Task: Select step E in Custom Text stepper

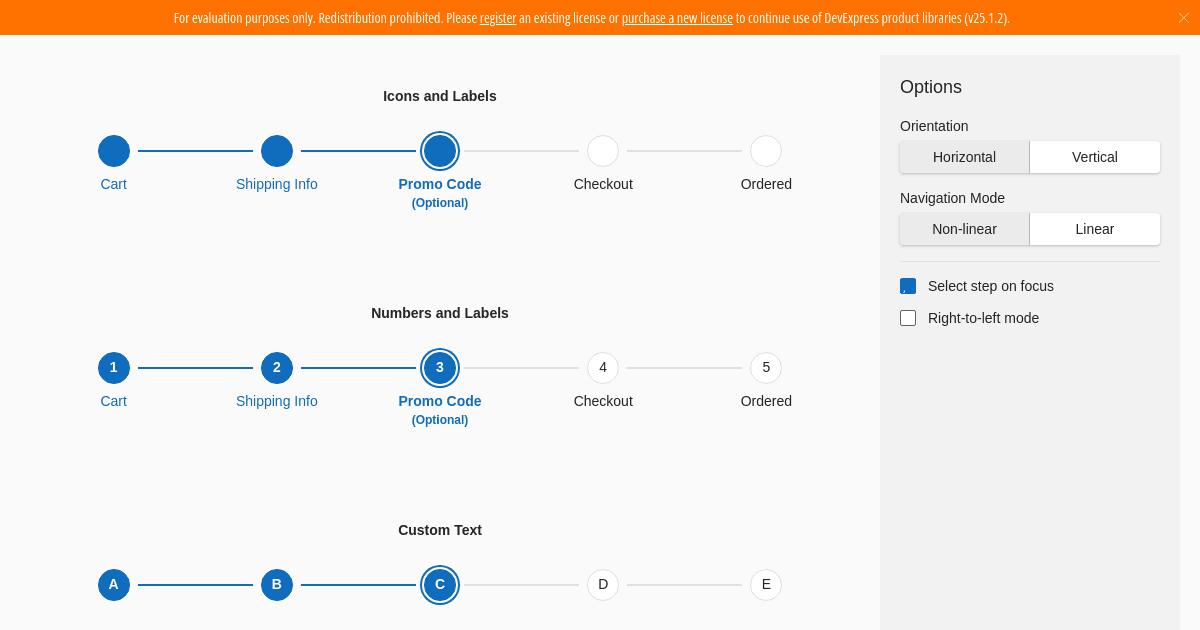Action: coord(766,585)
